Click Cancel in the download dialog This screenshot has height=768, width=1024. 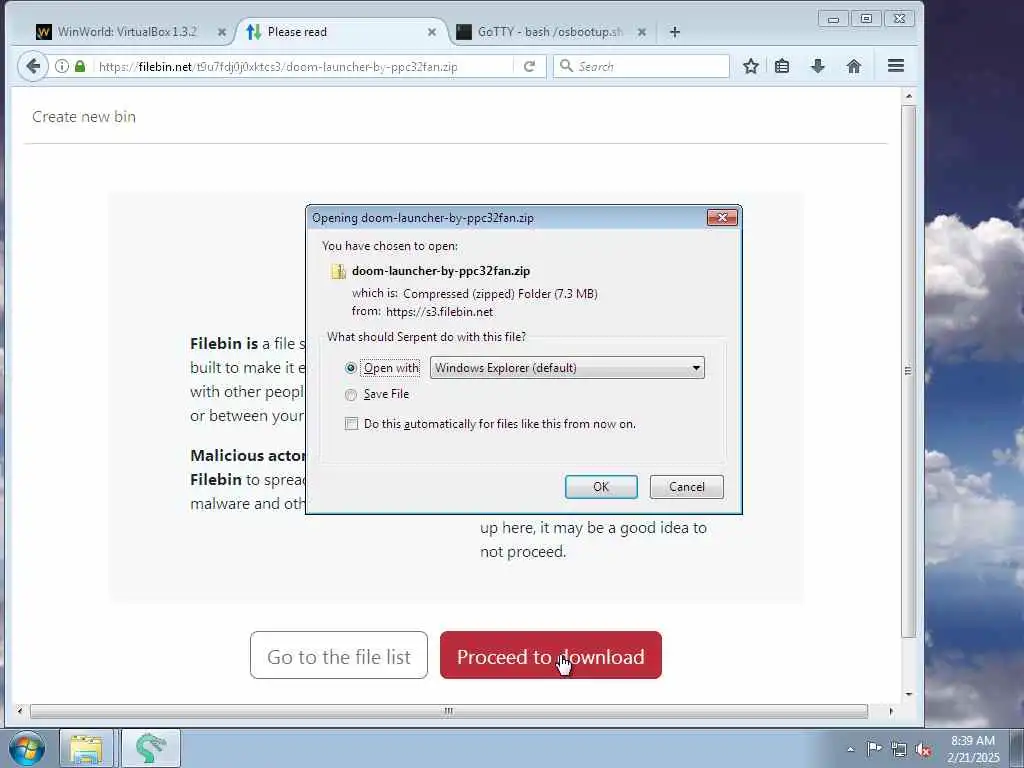click(686, 487)
